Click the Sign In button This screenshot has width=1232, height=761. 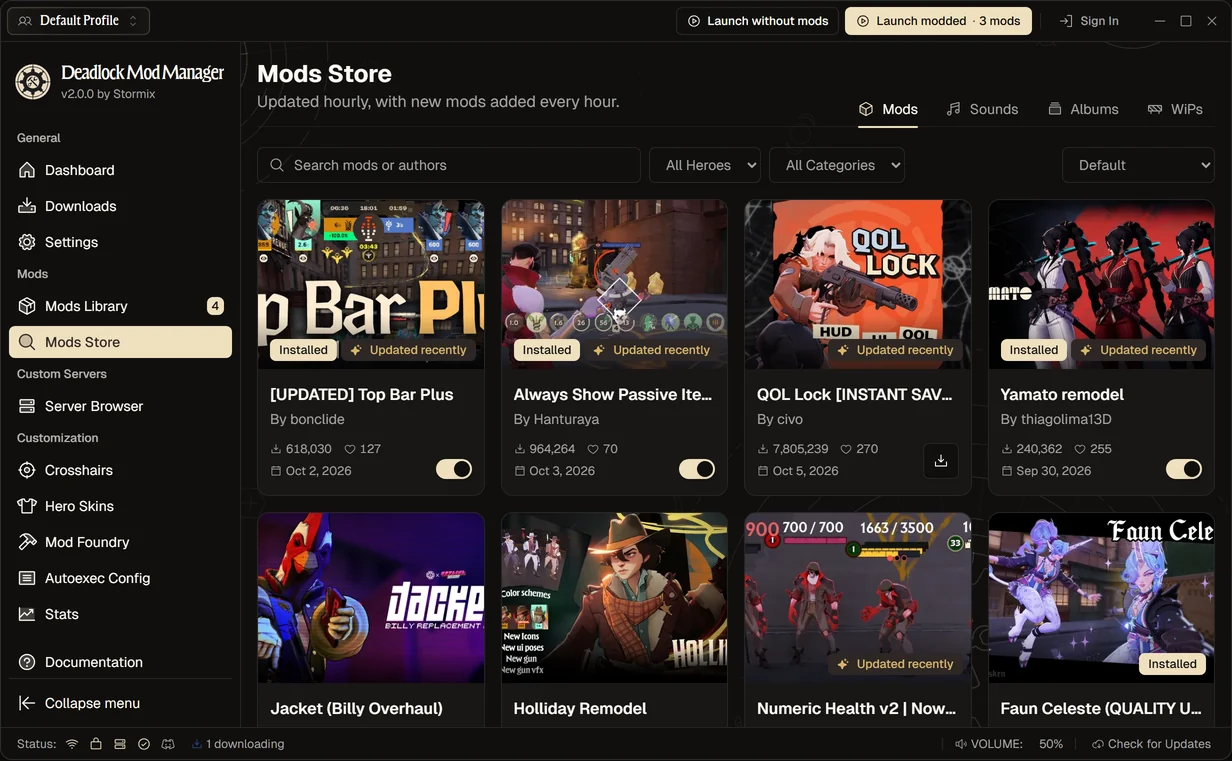tap(1089, 21)
